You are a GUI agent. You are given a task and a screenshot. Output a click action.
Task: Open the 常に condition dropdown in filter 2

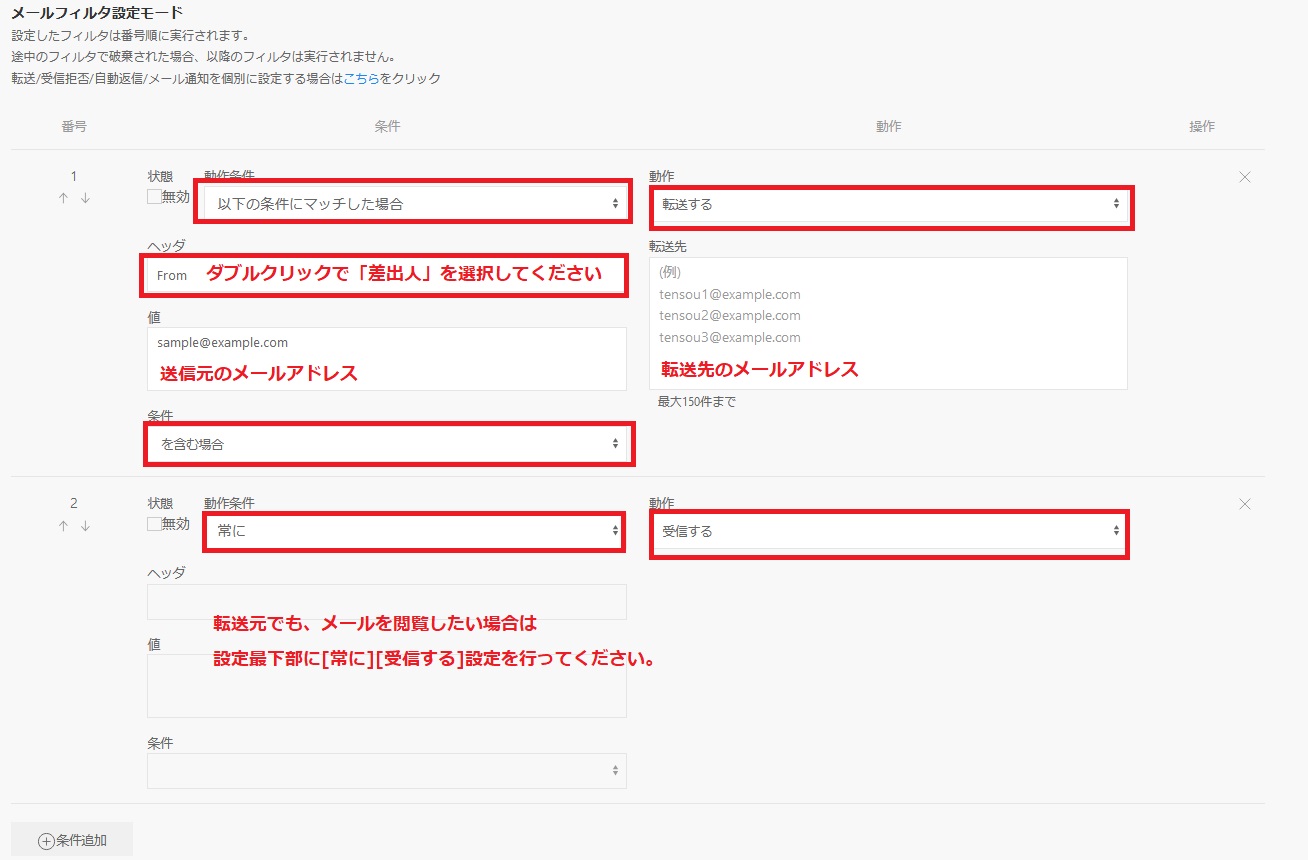pos(414,531)
